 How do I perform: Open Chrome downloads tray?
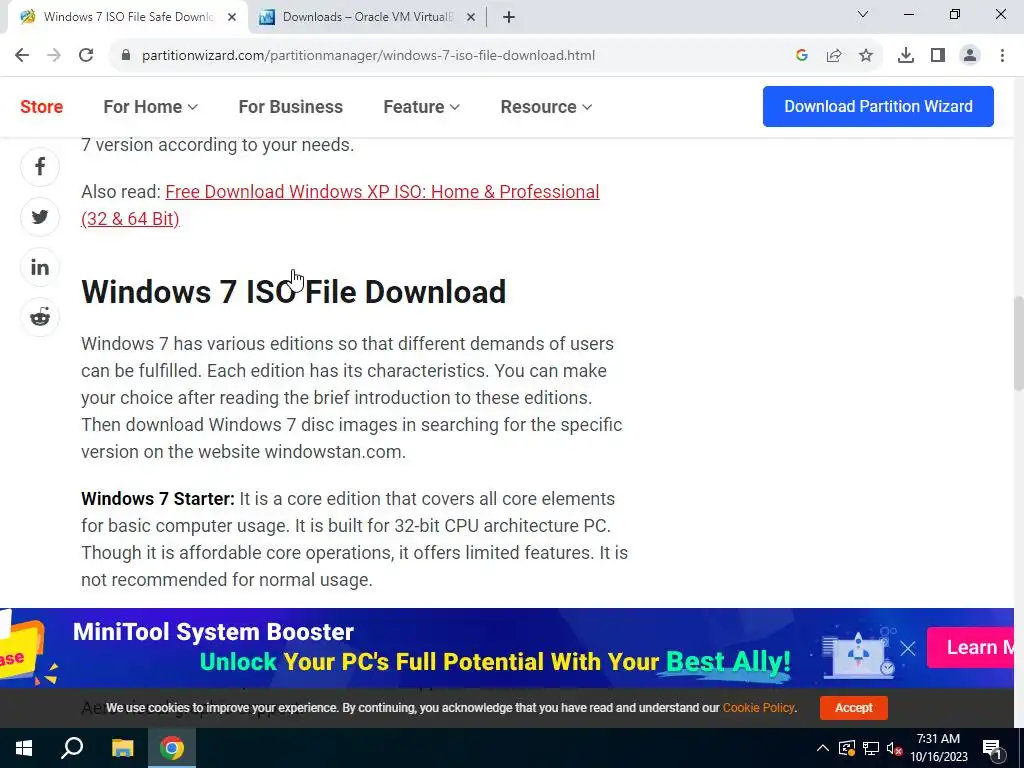coord(906,55)
